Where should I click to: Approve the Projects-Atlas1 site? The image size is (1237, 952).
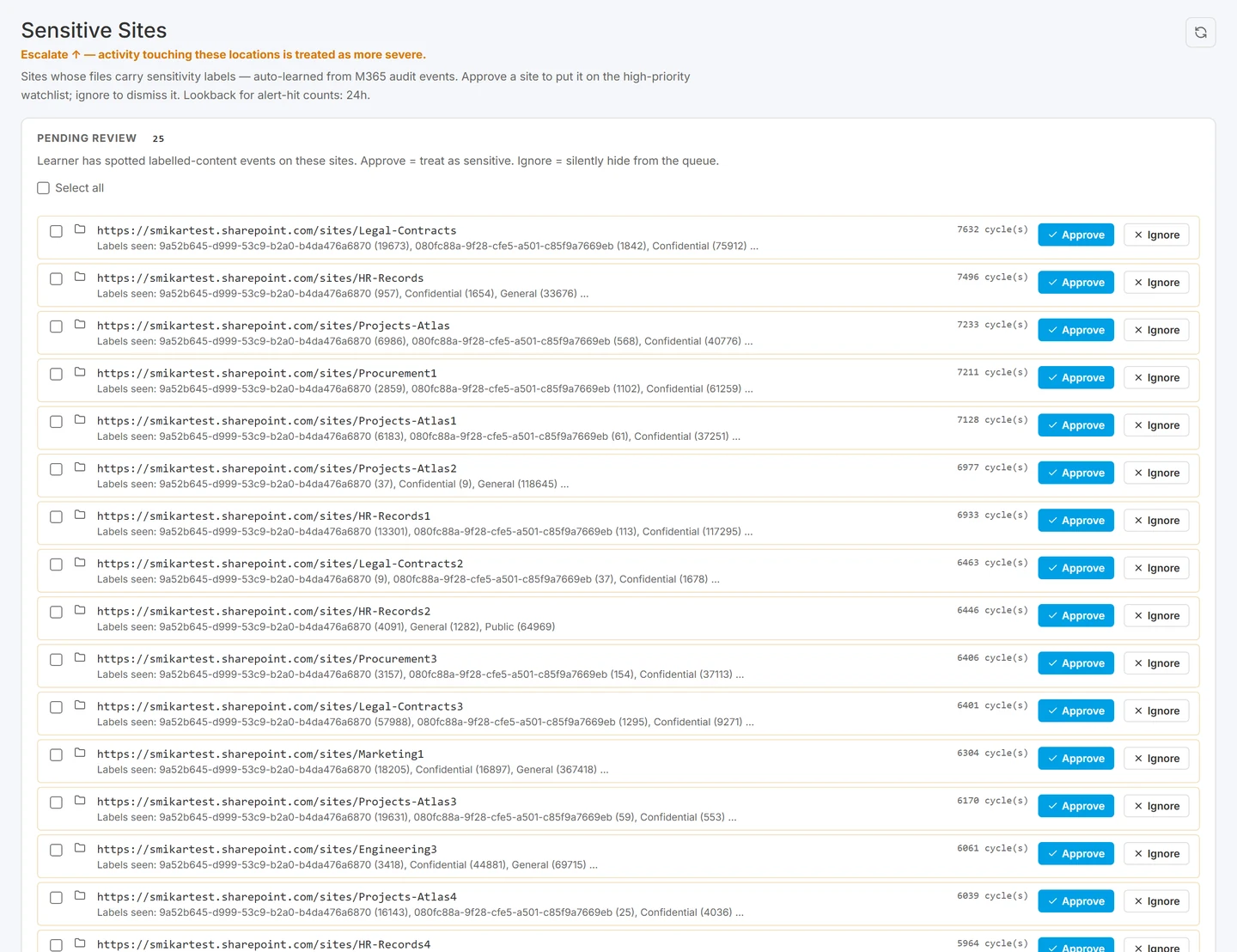[1076, 425]
